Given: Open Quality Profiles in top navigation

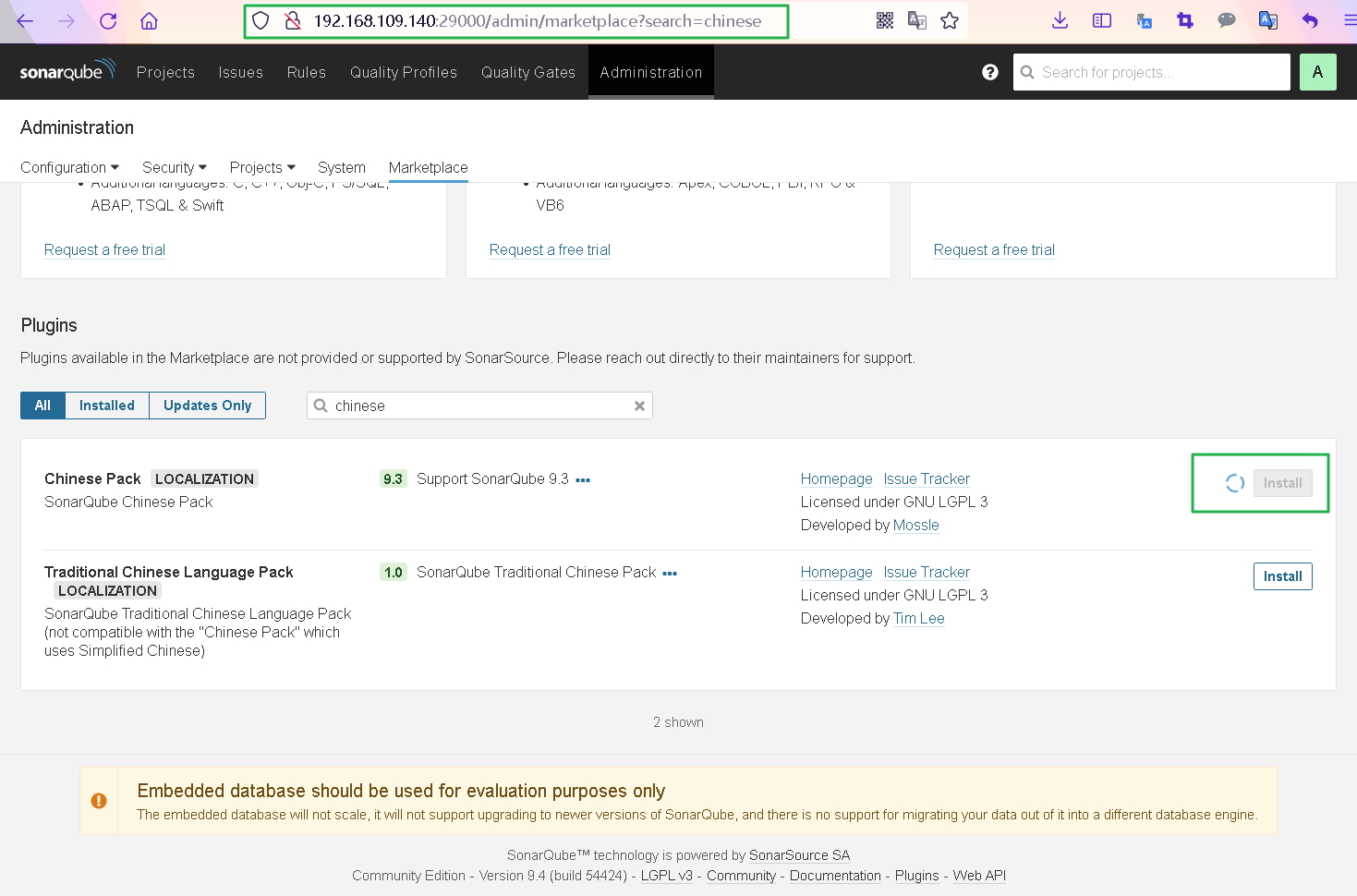Looking at the screenshot, I should 404,72.
